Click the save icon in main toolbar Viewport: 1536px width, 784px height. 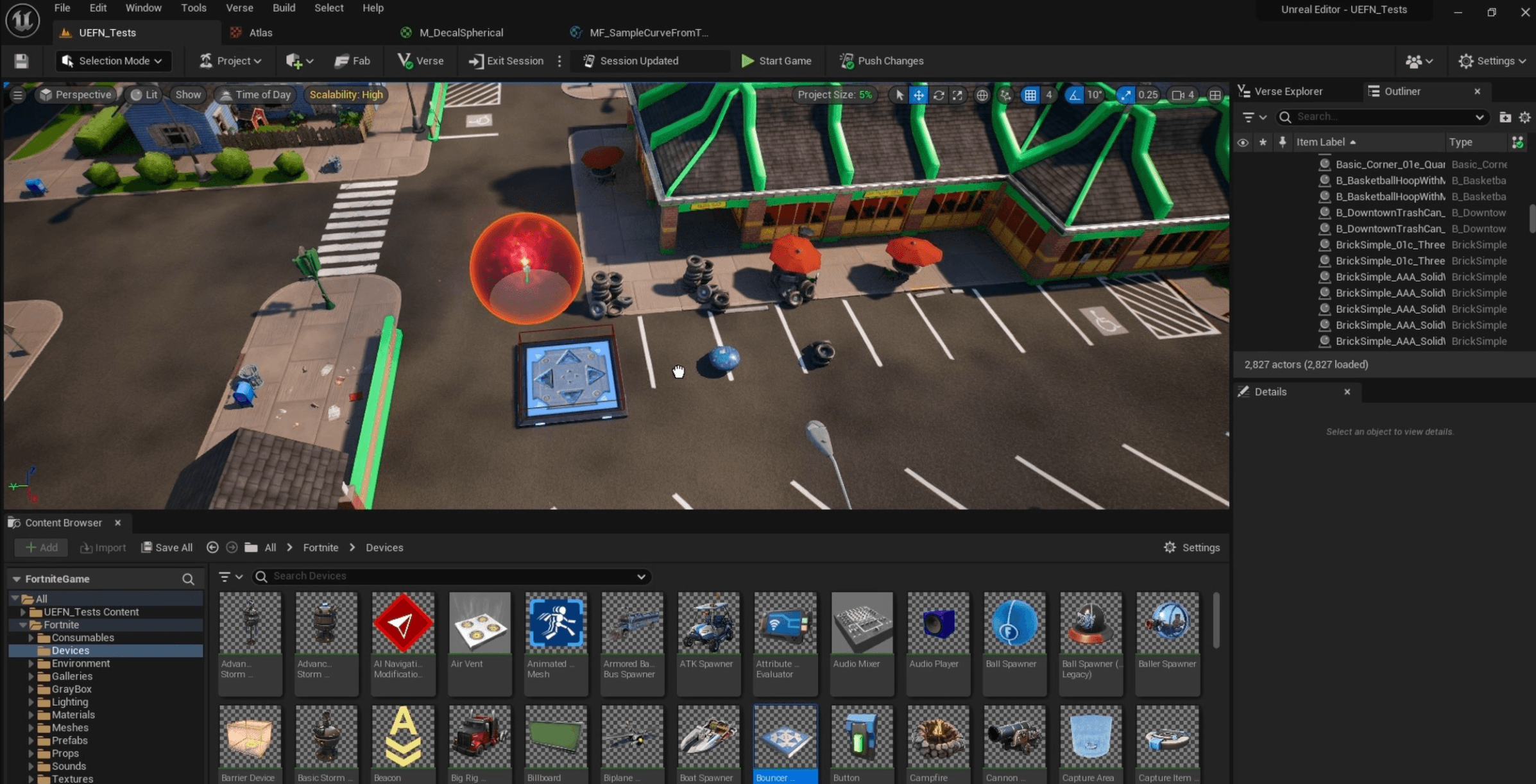tap(21, 61)
